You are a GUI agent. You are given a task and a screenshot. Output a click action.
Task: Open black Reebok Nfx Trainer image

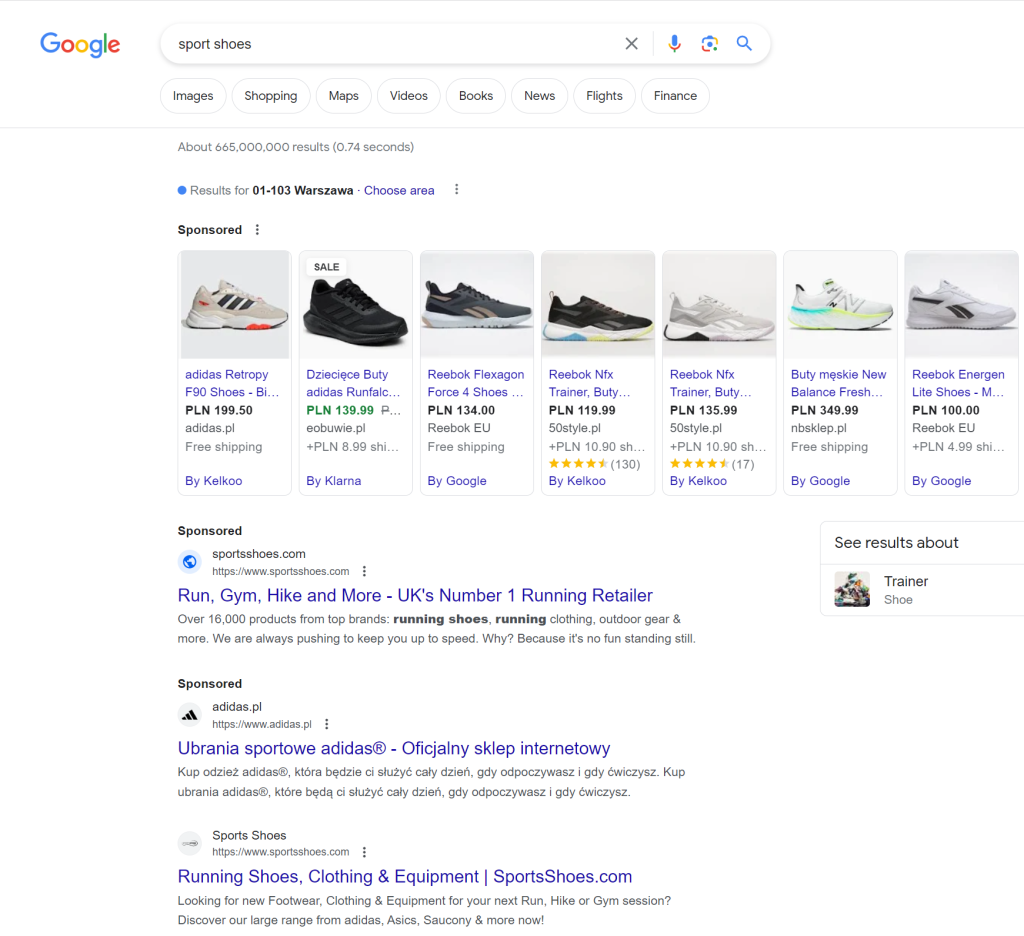coord(598,305)
